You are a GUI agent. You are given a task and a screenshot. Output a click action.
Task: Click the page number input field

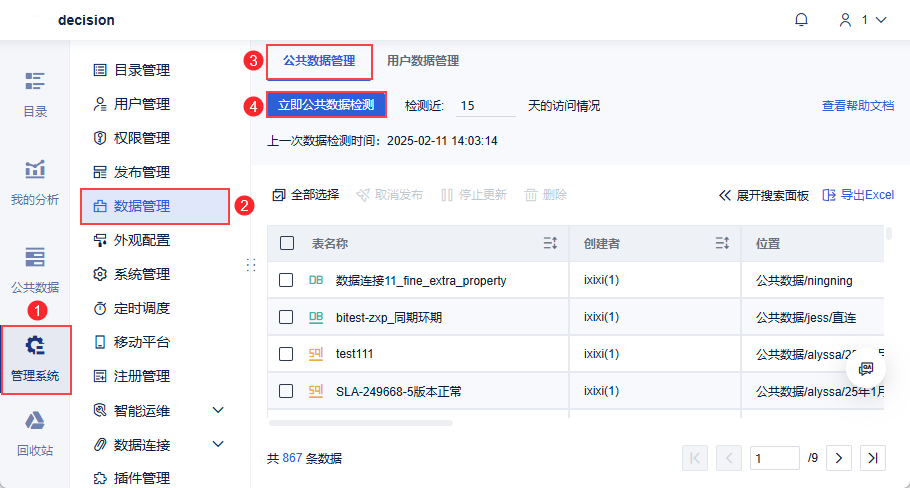(775, 458)
